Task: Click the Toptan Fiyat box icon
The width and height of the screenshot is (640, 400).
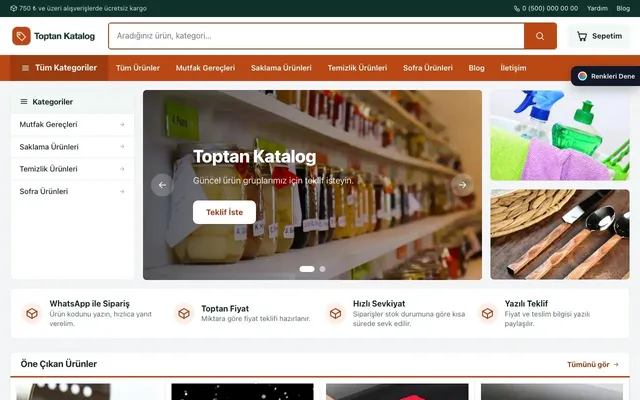Action: point(184,313)
